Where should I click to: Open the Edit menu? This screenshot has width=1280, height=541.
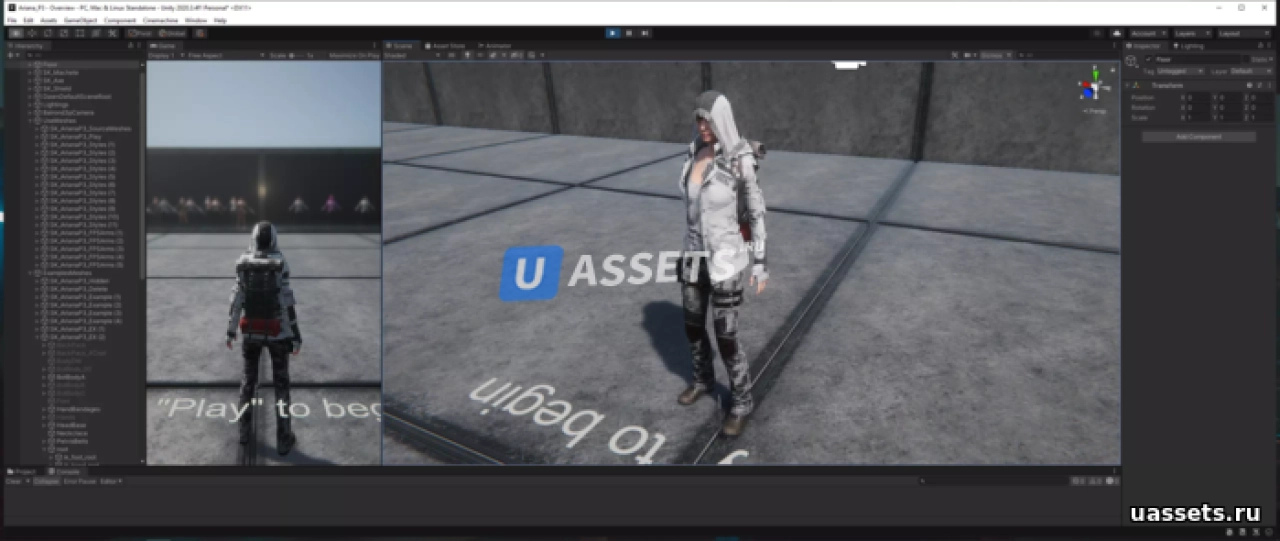[x=28, y=20]
